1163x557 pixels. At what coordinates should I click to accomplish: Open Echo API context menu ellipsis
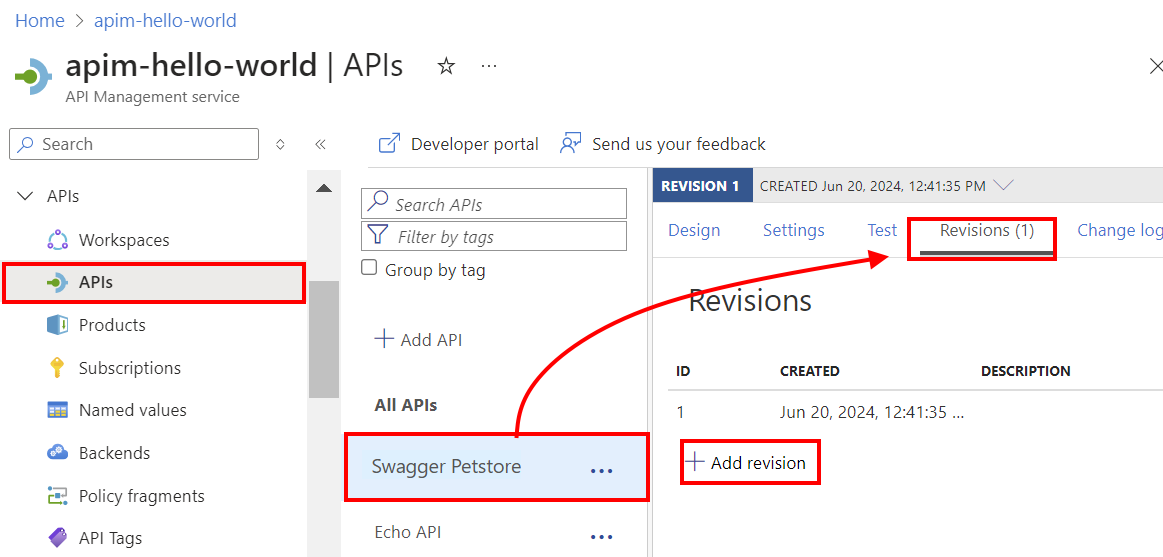coord(602,536)
